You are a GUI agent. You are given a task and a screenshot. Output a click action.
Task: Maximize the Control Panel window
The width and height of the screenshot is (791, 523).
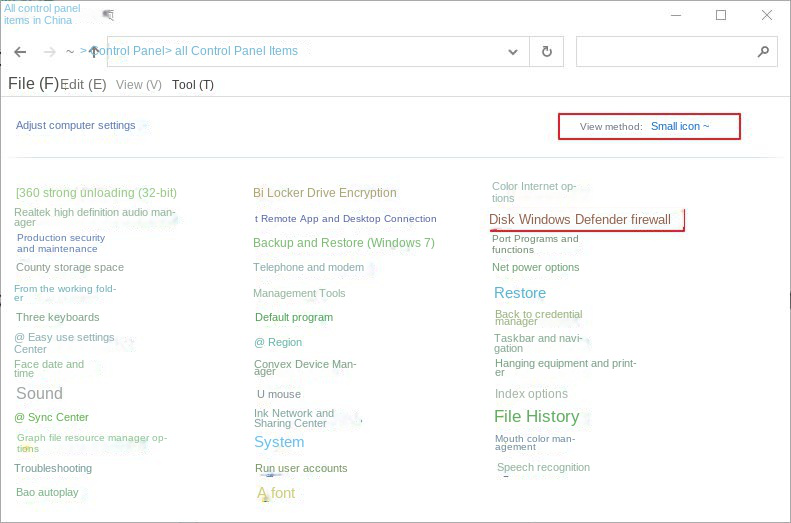(x=721, y=15)
